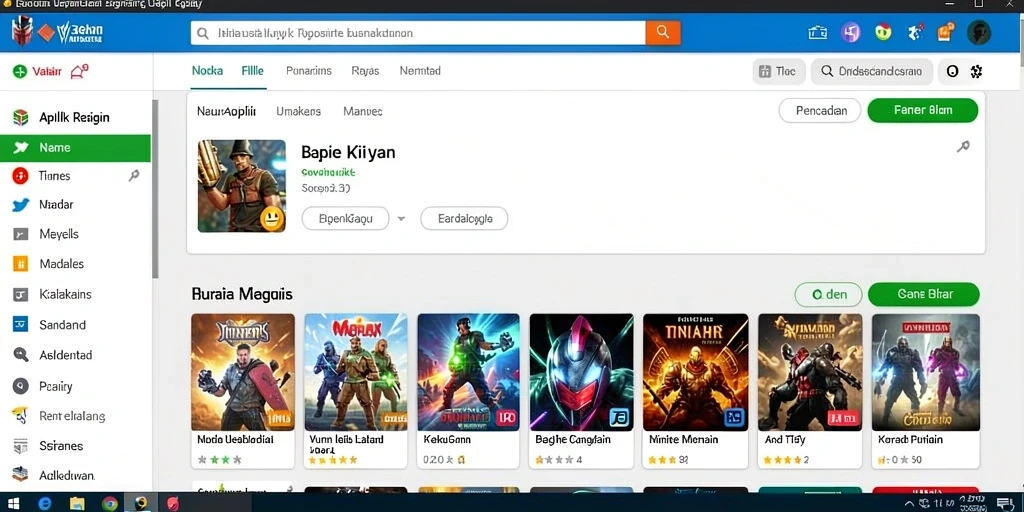Open the Minite Mentain game card

pos(696,391)
